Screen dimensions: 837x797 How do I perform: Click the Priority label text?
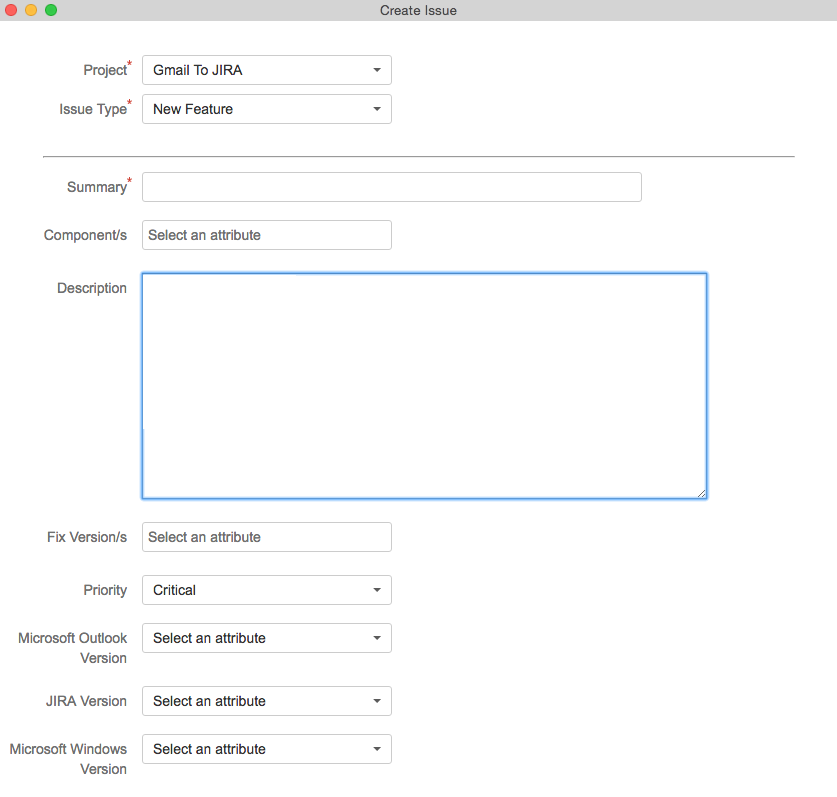(x=105, y=590)
